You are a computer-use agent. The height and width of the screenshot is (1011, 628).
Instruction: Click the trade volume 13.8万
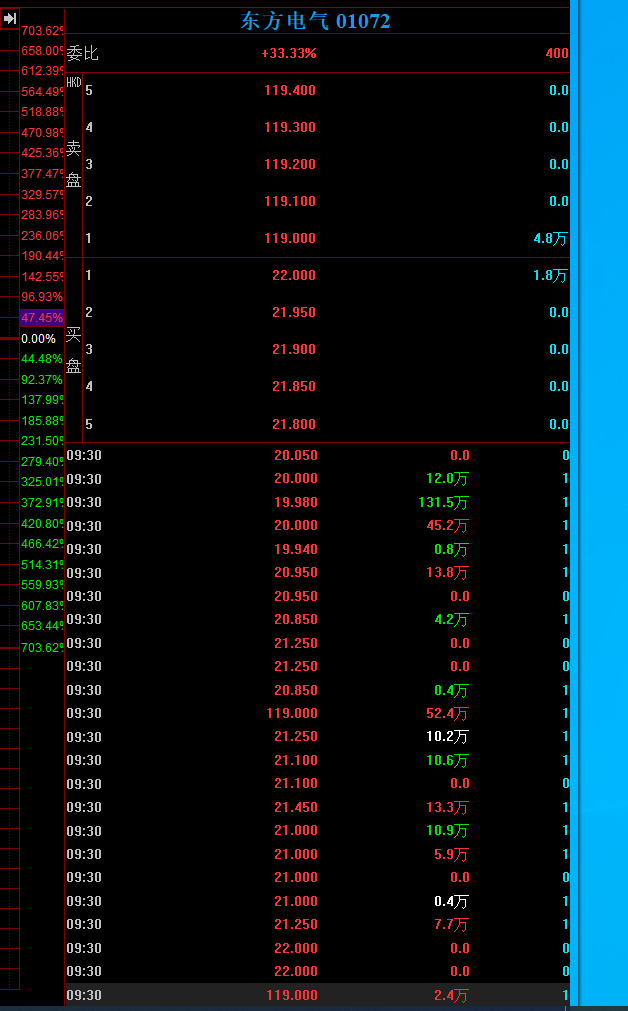(447, 573)
